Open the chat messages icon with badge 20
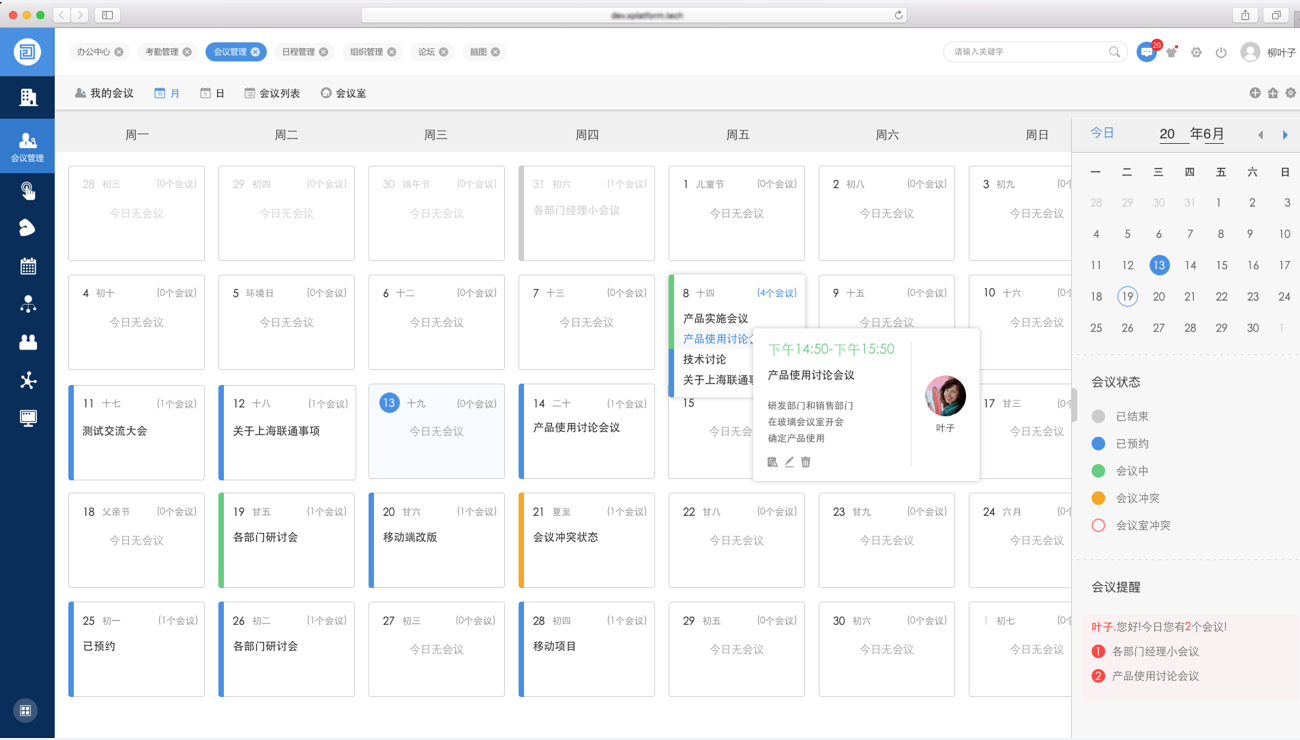This screenshot has width=1300, height=740. (1146, 52)
